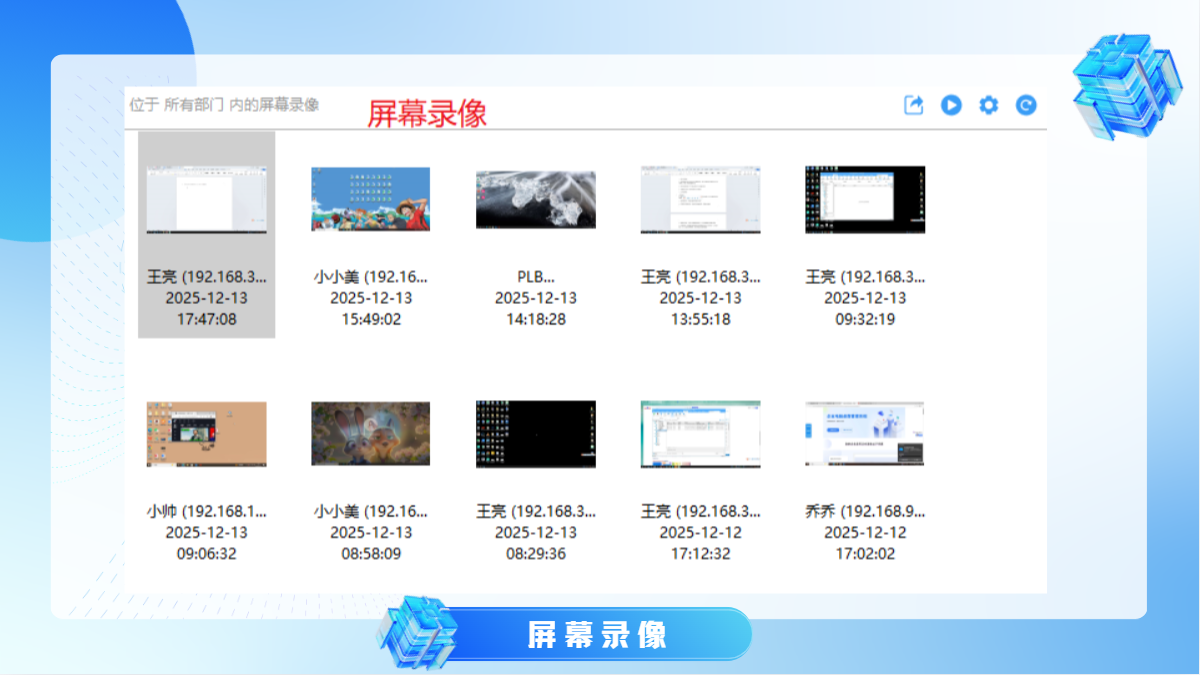Image resolution: width=1200 pixels, height=675 pixels.
Task: Click the 乔乔 (192.168.9... name label
Action: click(865, 511)
